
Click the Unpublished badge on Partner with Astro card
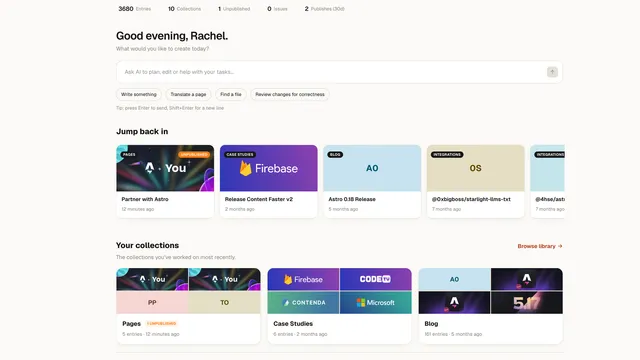pos(194,155)
